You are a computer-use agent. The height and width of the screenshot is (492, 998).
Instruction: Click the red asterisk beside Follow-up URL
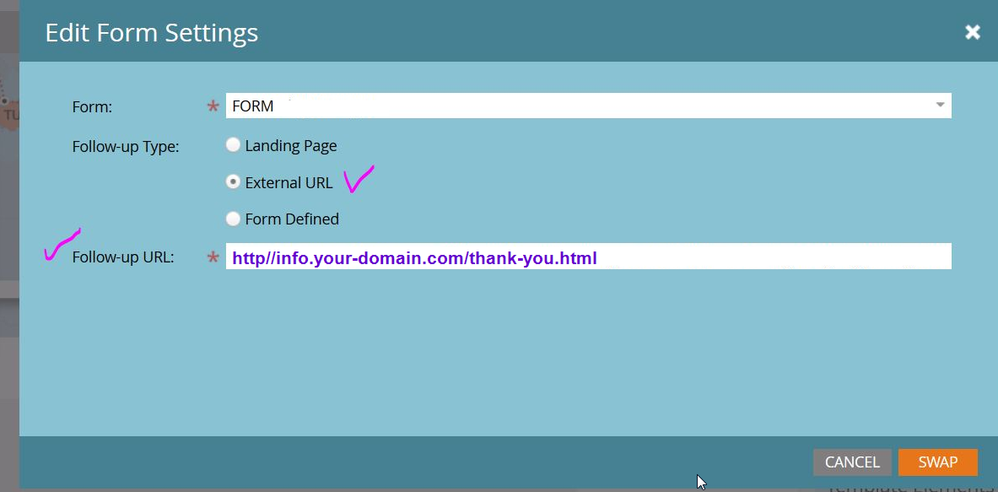(x=213, y=258)
